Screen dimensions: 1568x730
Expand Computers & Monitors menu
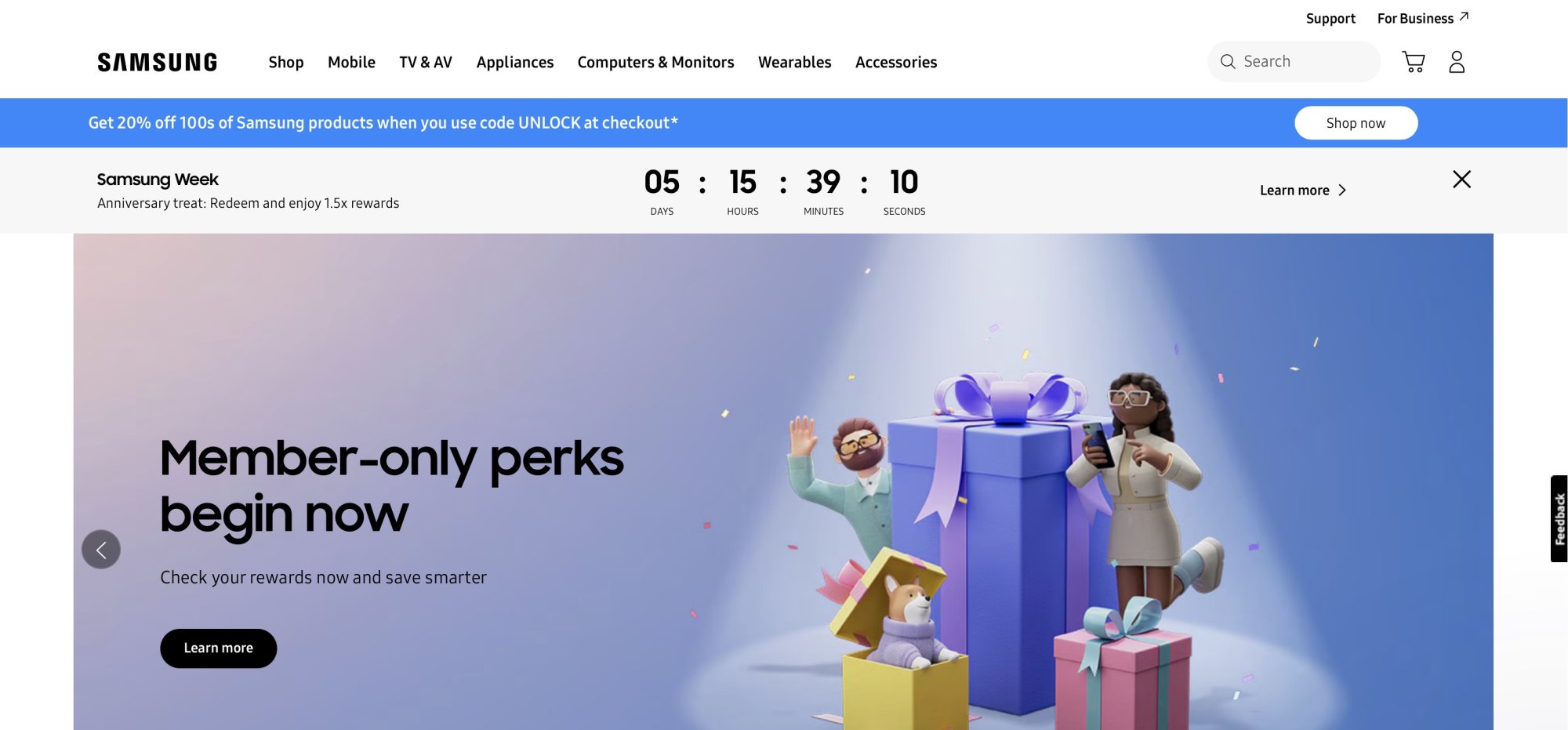655,62
